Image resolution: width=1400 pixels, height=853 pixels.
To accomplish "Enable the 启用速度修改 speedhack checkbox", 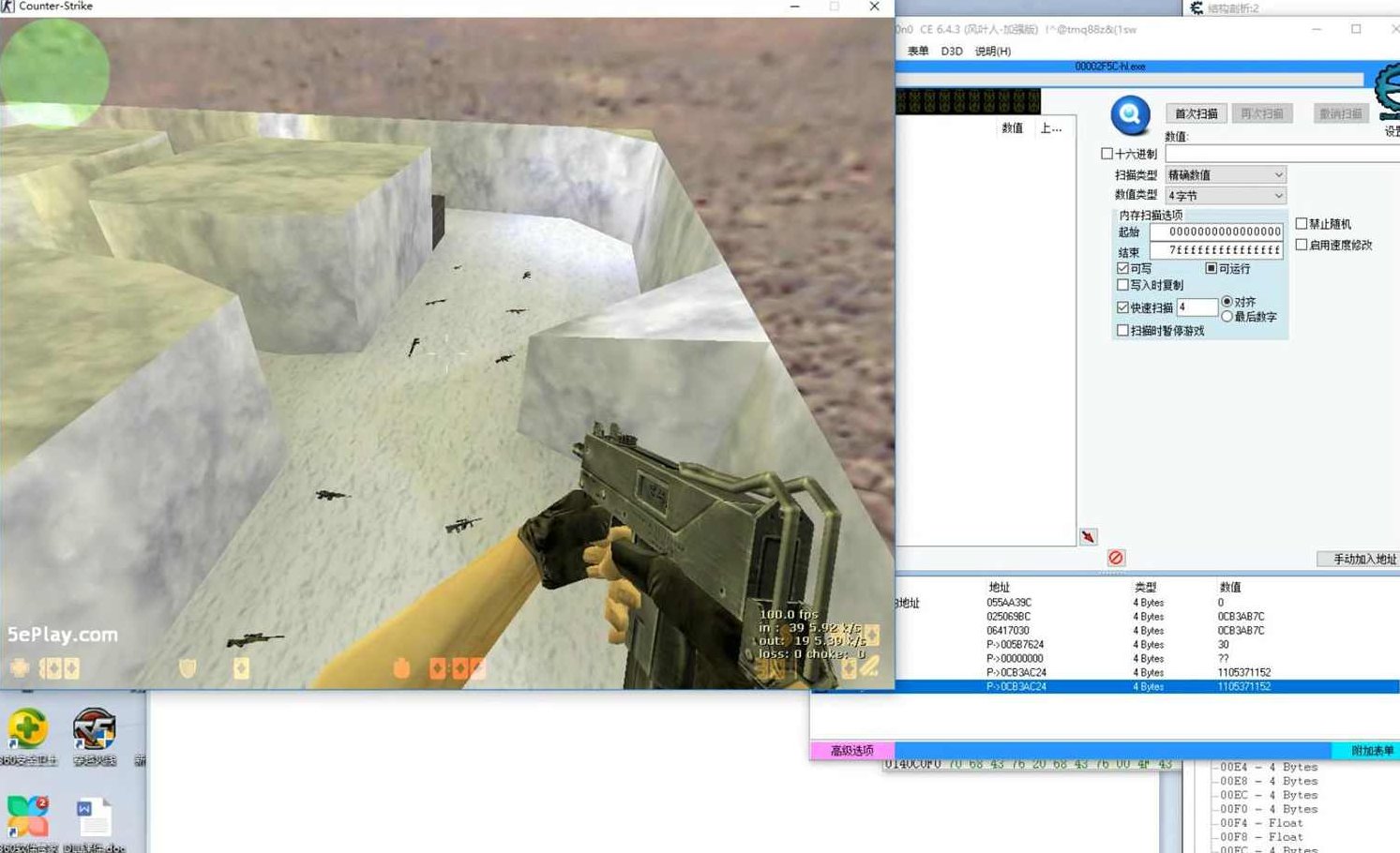I will click(1302, 245).
